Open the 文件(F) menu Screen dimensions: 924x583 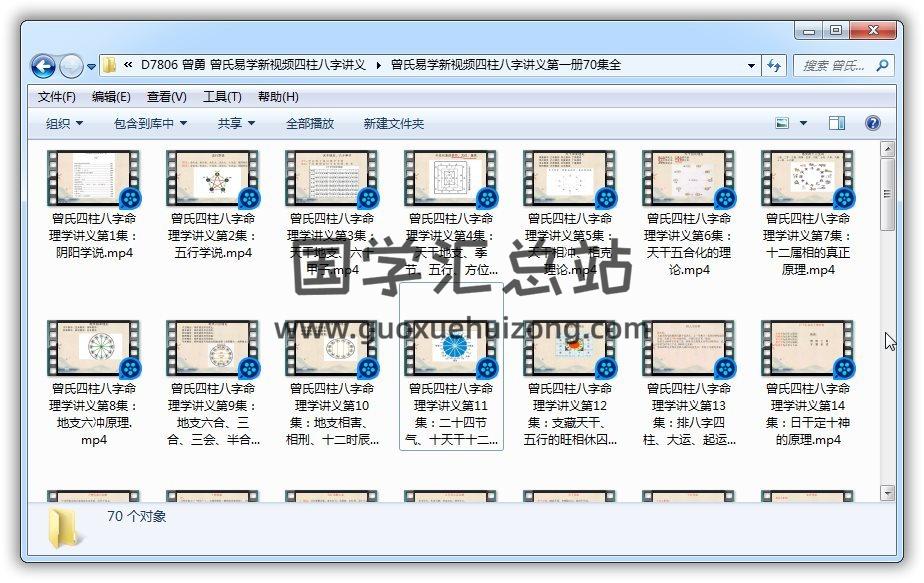(x=57, y=97)
